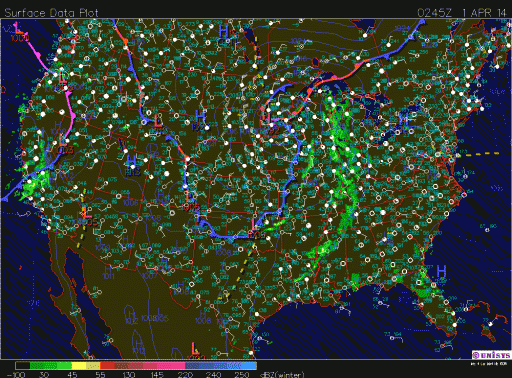
Task: Click the blue H over the northern Plains near the 1022 label
Action: (200, 117)
